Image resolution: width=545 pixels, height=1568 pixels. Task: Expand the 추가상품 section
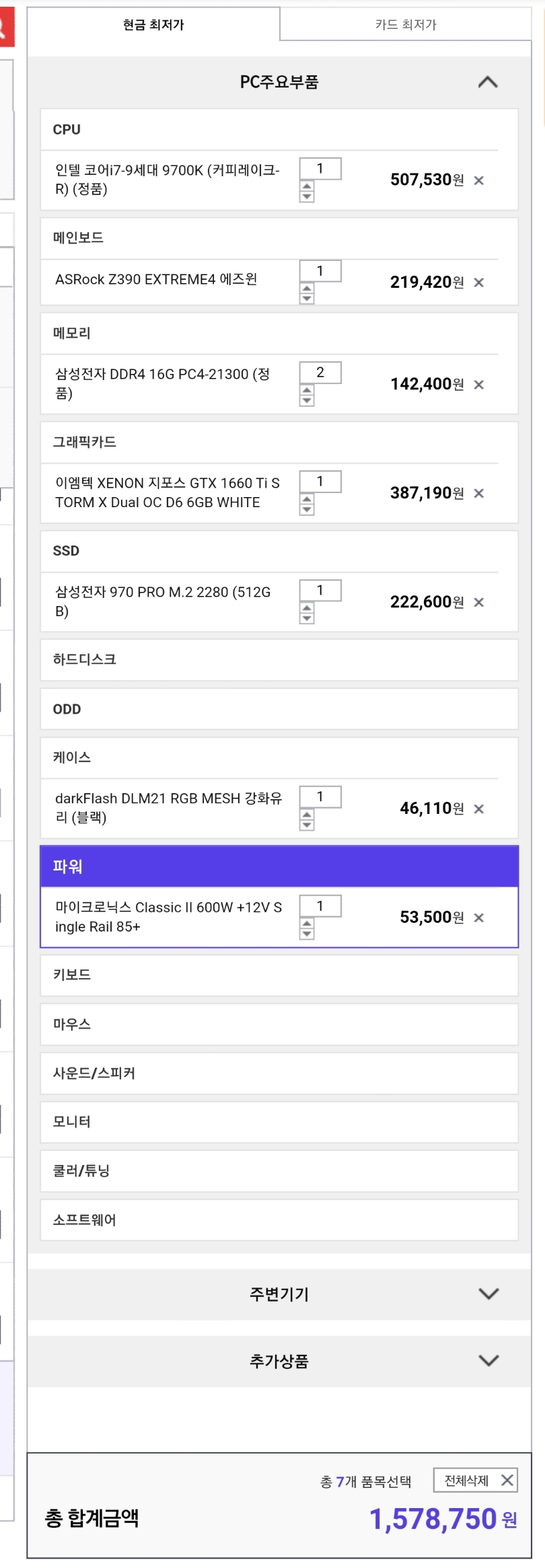coord(488,1360)
